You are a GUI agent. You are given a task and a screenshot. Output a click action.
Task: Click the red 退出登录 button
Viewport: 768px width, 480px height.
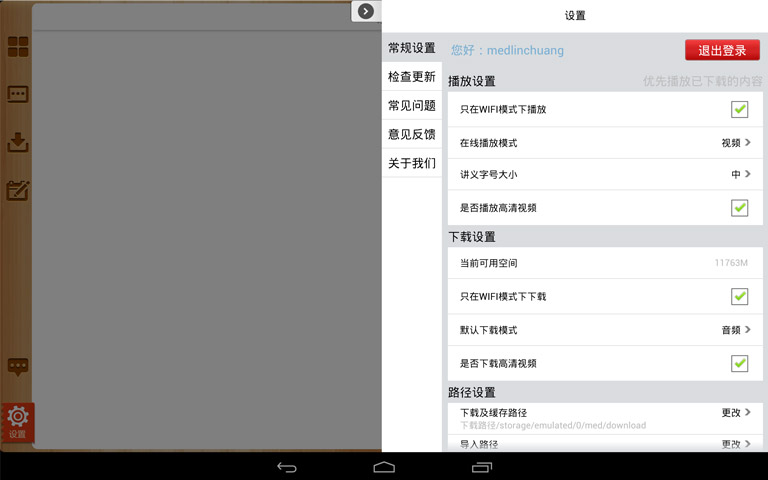pos(722,51)
